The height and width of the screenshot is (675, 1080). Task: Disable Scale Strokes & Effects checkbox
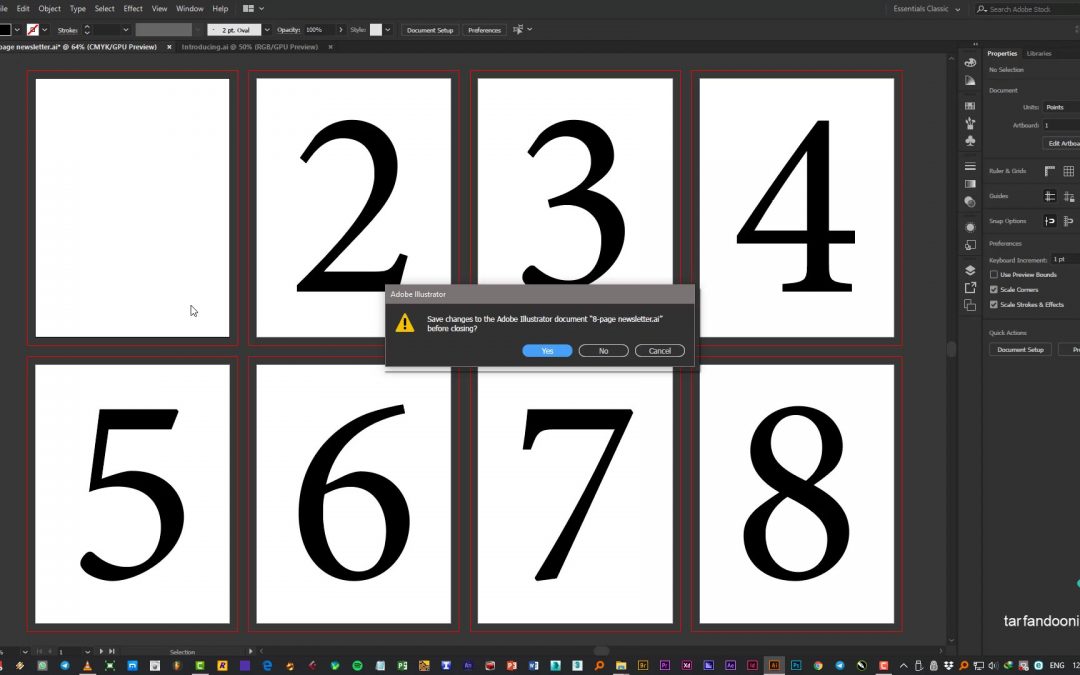point(993,304)
